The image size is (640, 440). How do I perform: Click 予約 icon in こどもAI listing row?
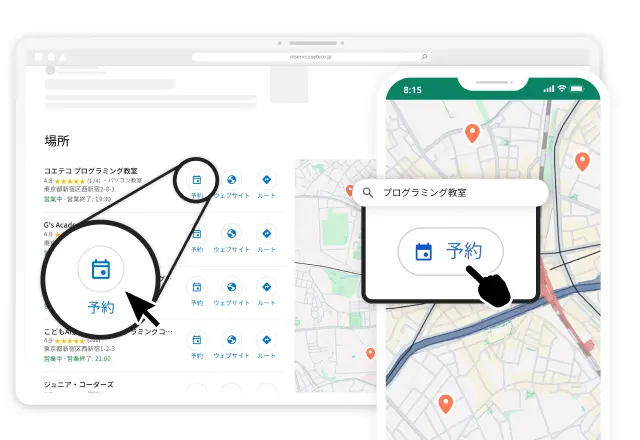197,340
